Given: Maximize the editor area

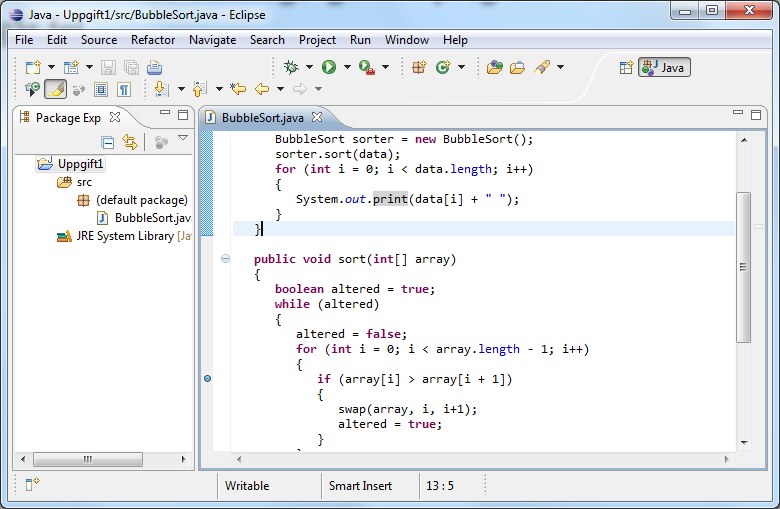Looking at the screenshot, I should (756, 115).
